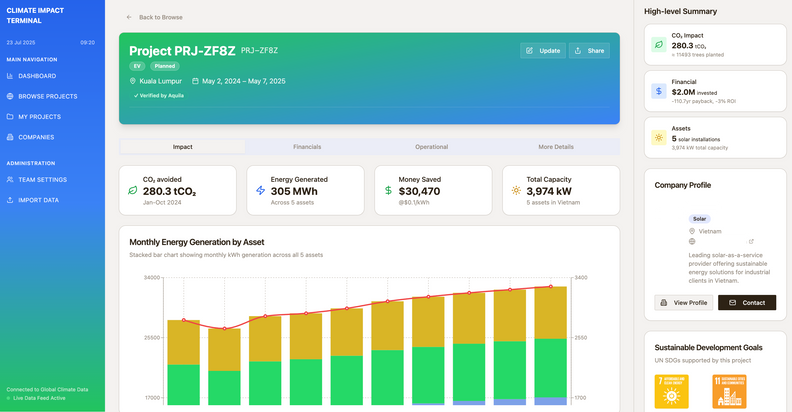
Task: Click the external link icon beside company website
Action: pos(751,241)
